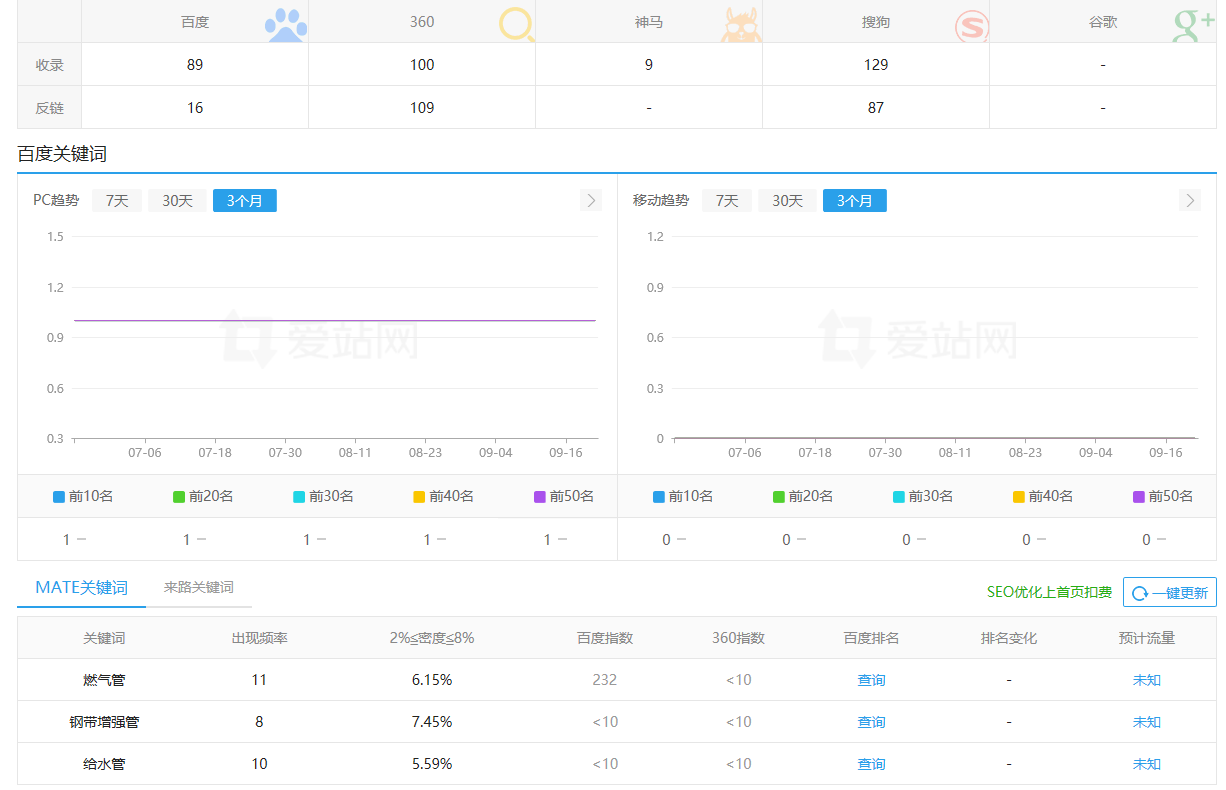Select 3个月 in 移动趋势 chart
Screen dimensions: 1226x790
855,200
